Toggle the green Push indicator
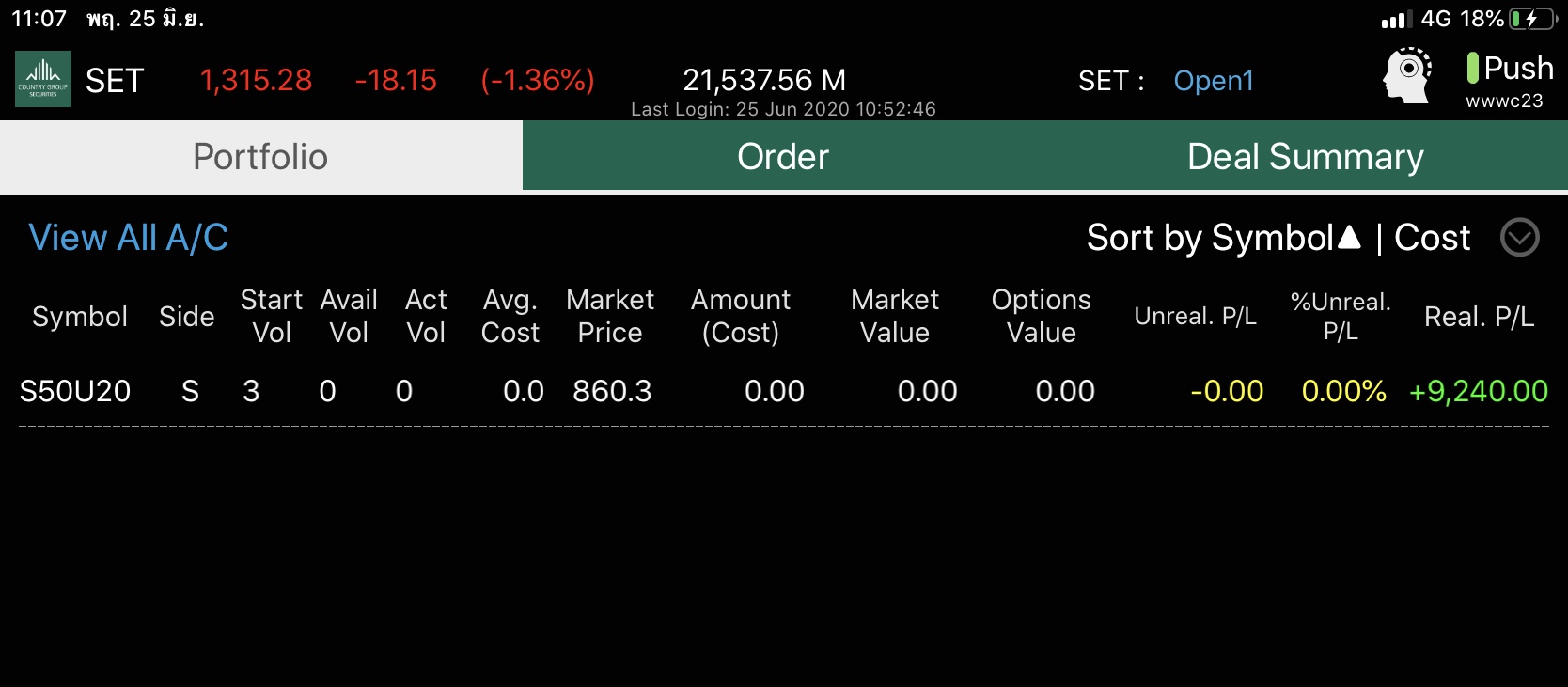Viewport: 1568px width, 687px height. tap(1473, 68)
